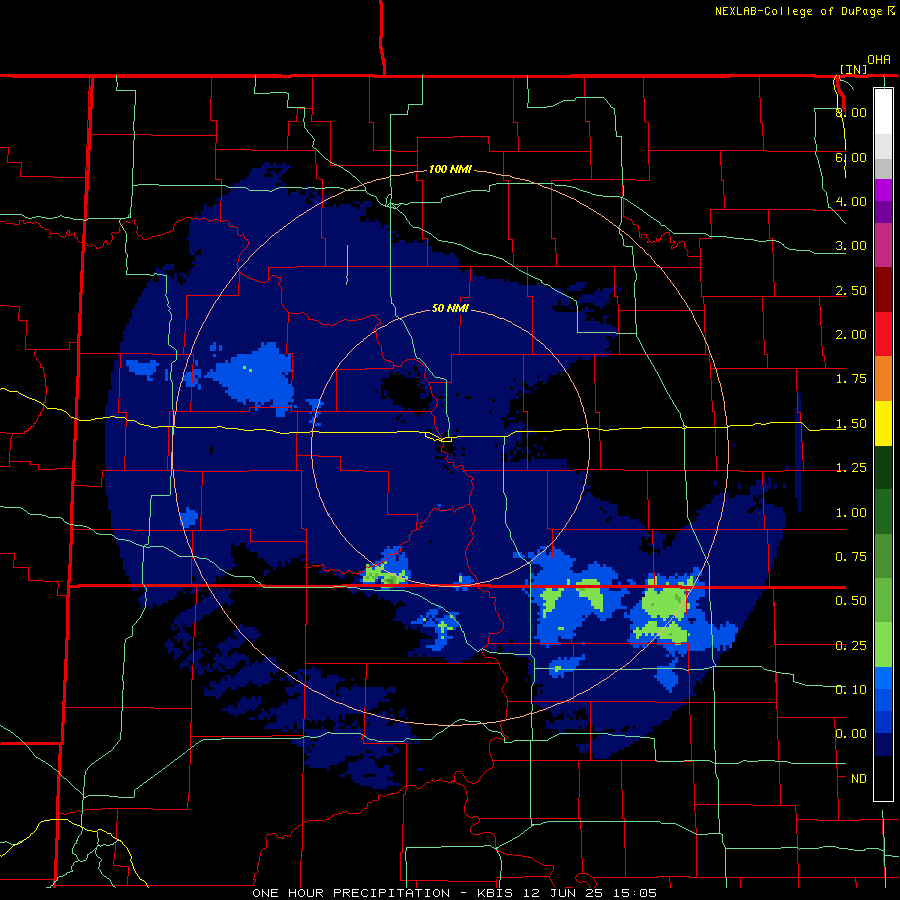The height and width of the screenshot is (900, 900).
Task: Click the NEXLAB-College of DuPage credit text
Action: pos(804,11)
